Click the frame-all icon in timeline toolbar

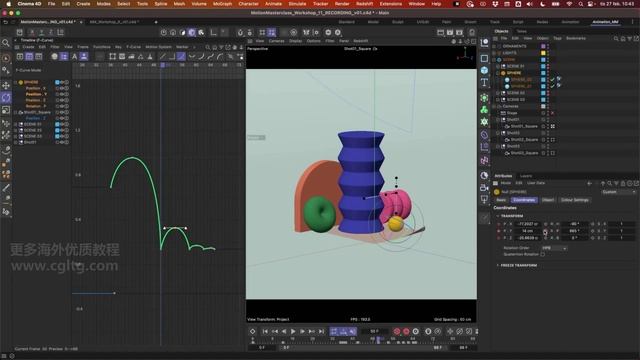(112, 57)
